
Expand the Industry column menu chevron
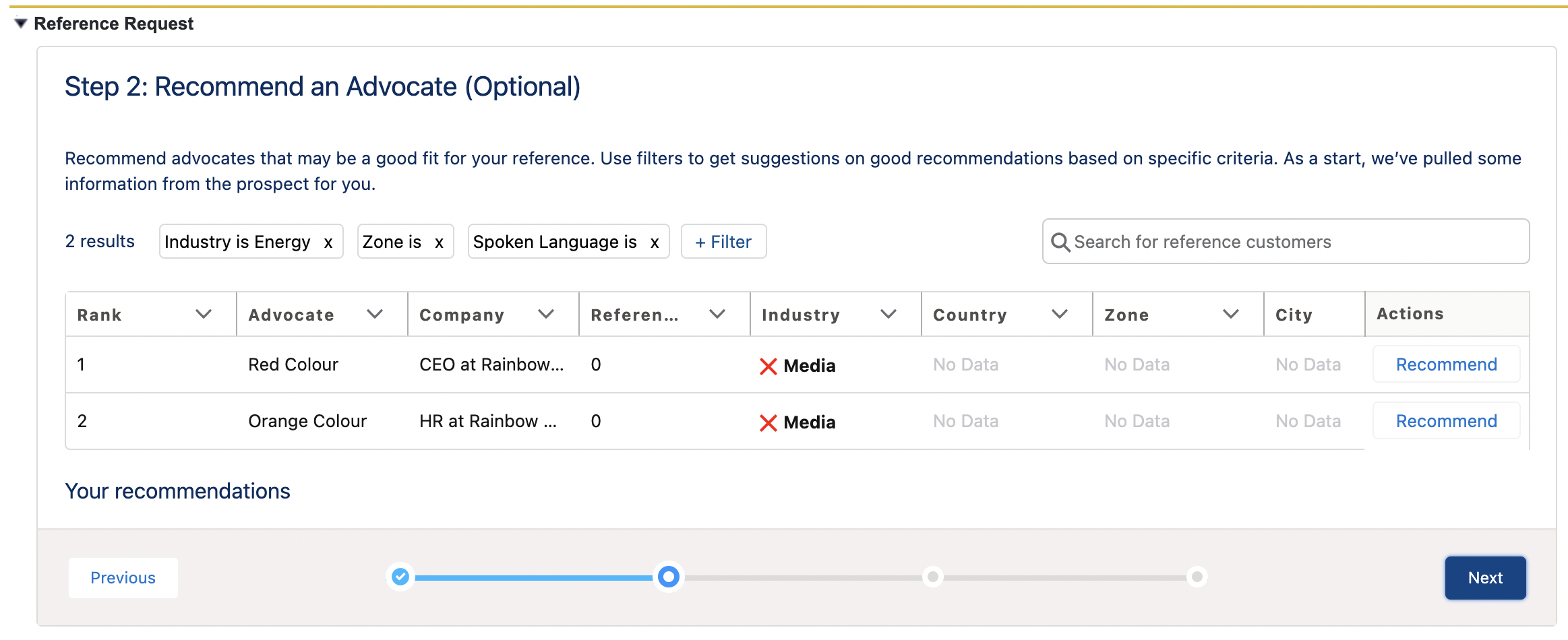point(888,314)
